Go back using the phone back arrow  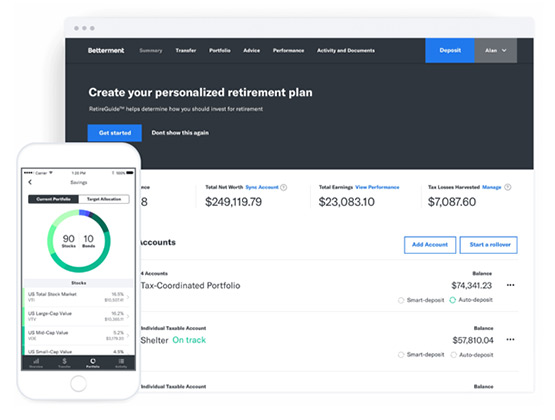[x=30, y=182]
